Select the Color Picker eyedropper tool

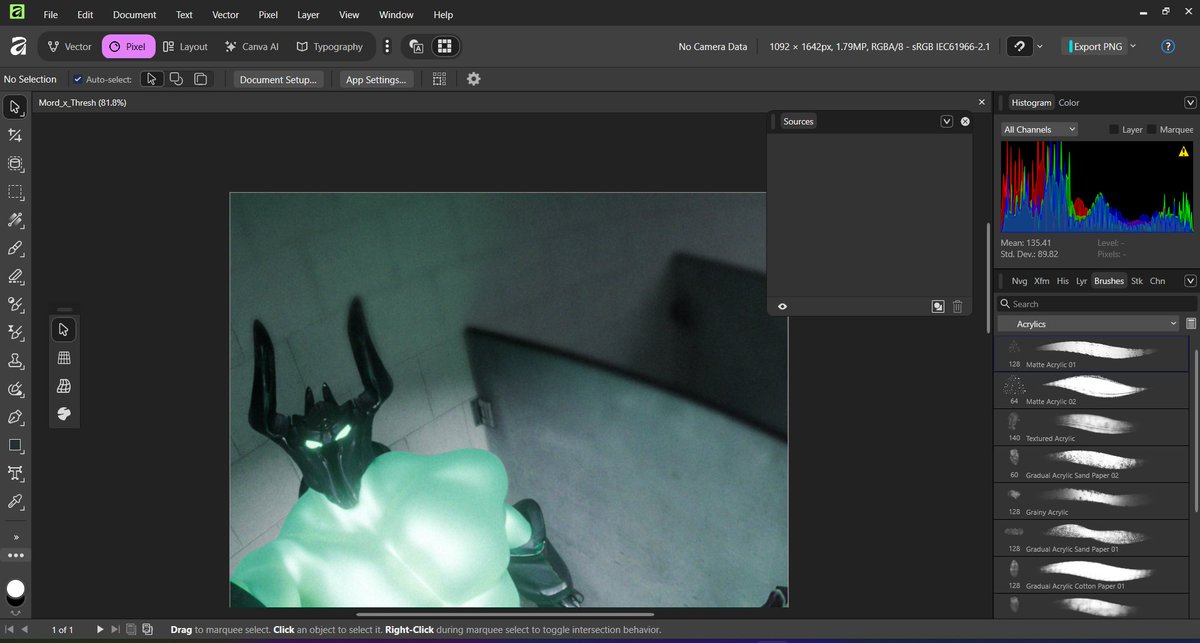point(15,500)
